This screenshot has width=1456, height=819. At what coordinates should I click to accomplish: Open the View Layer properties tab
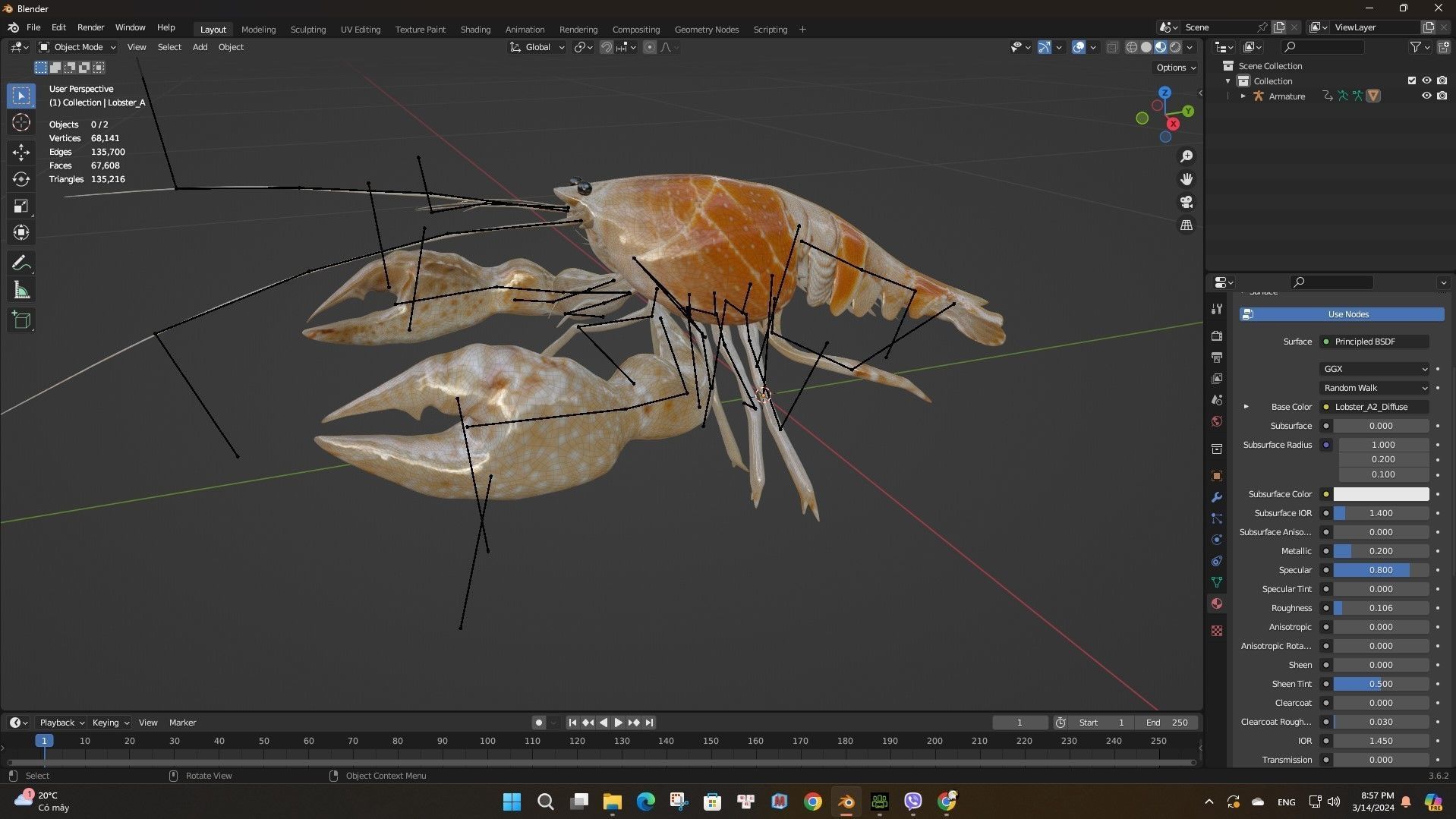(x=1217, y=378)
